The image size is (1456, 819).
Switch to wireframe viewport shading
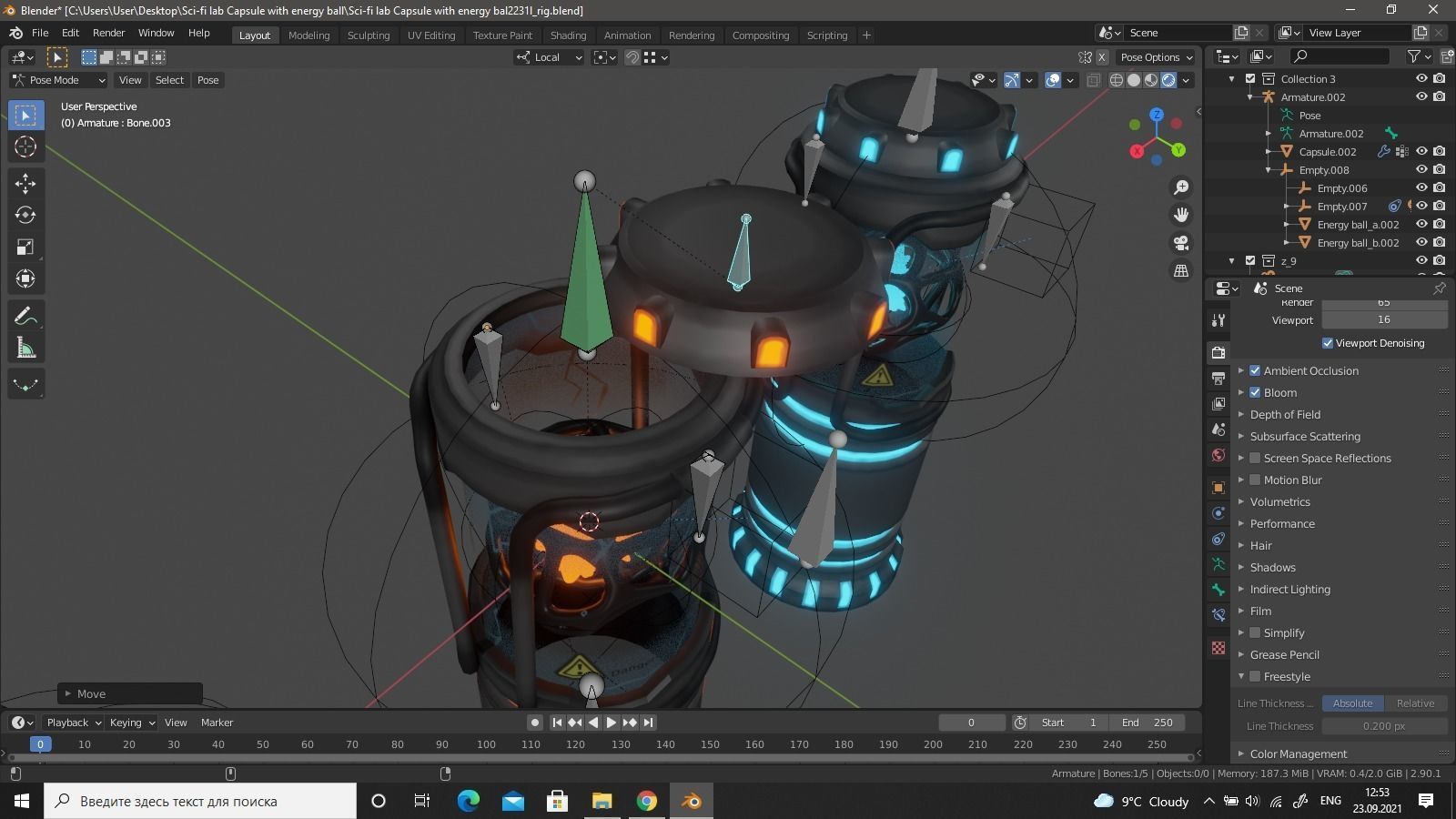tap(1117, 80)
